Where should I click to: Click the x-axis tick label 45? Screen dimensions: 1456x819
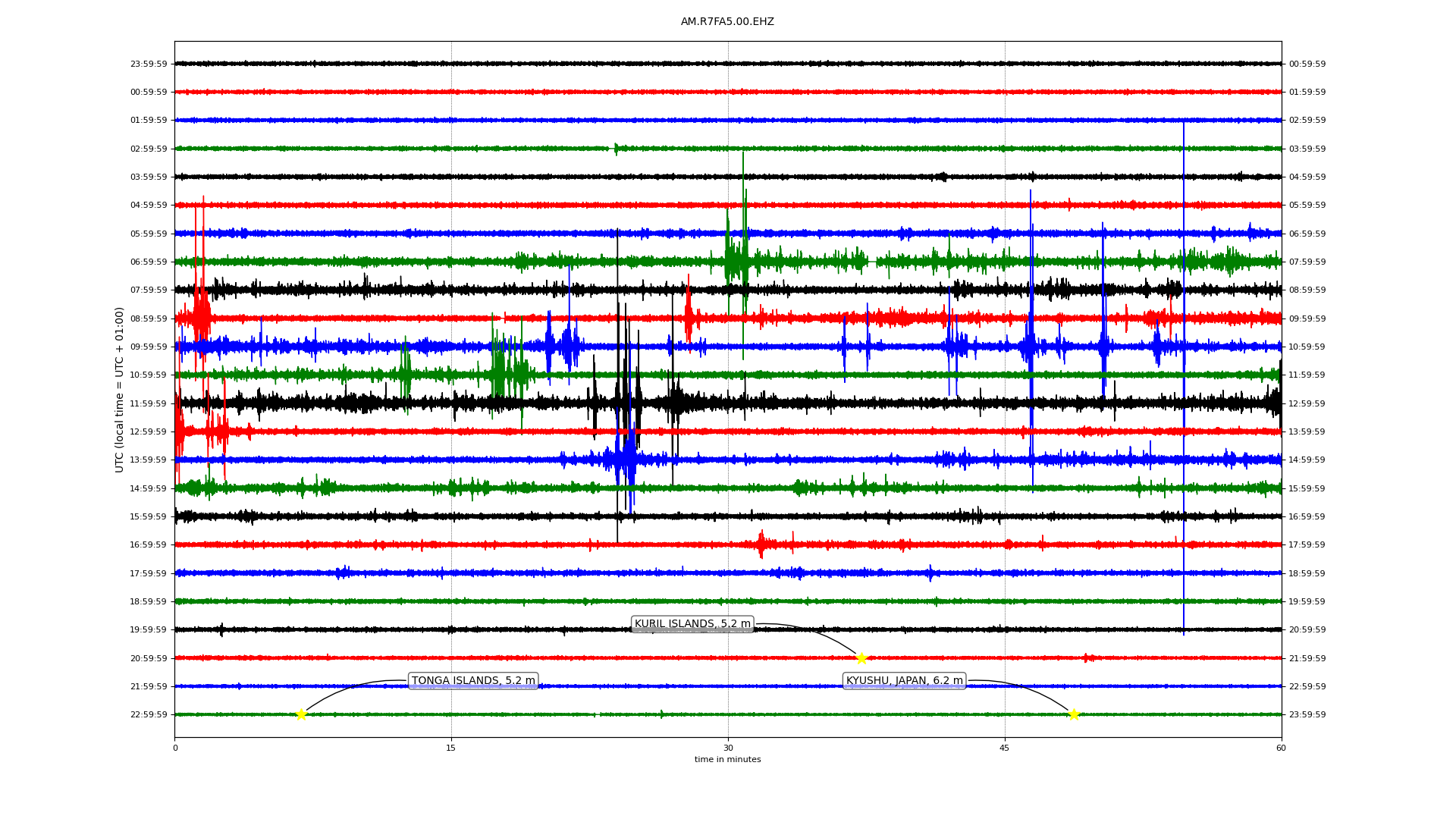[1005, 748]
